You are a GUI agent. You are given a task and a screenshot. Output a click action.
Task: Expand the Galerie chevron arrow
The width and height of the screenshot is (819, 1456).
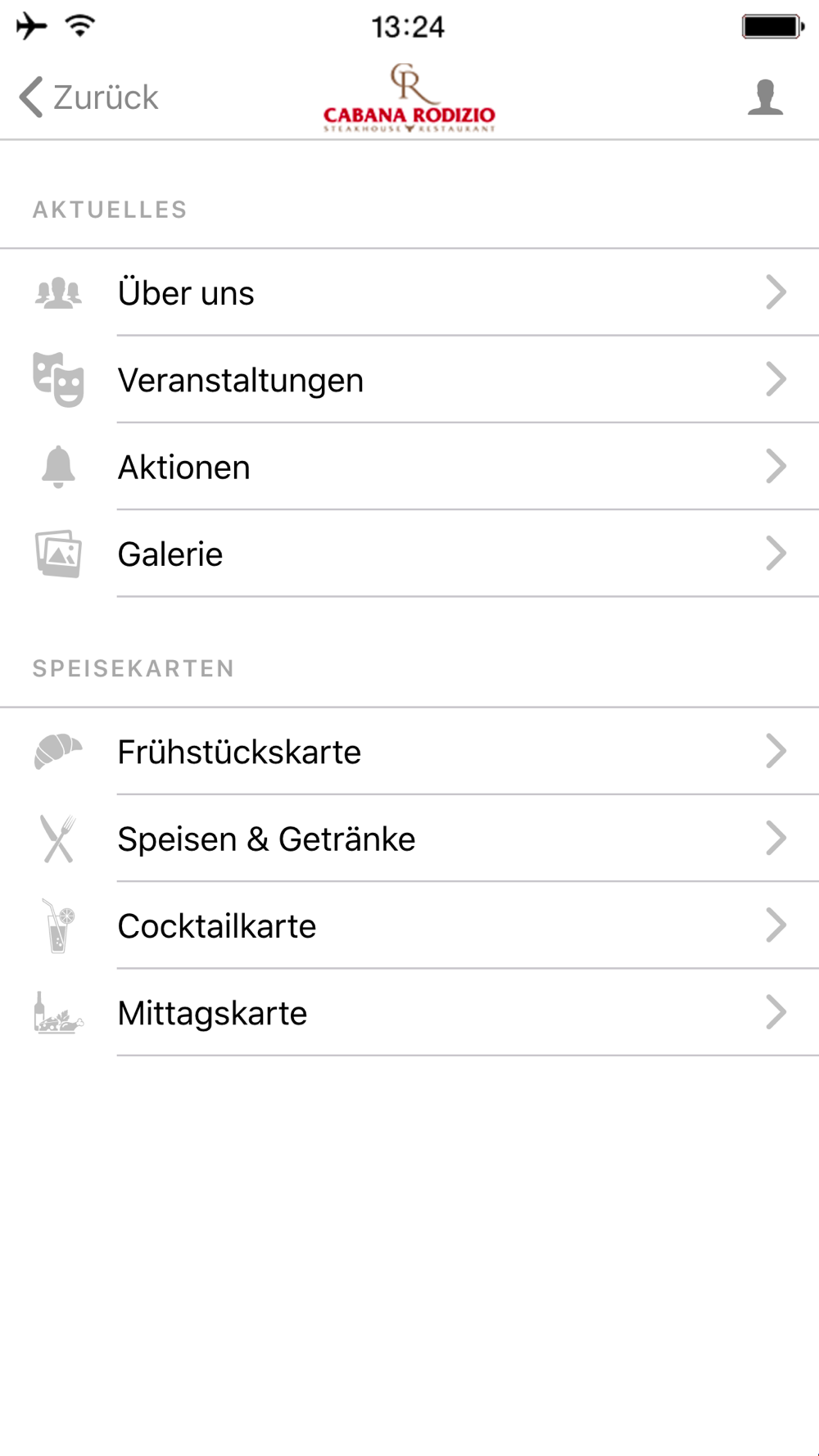click(x=776, y=554)
